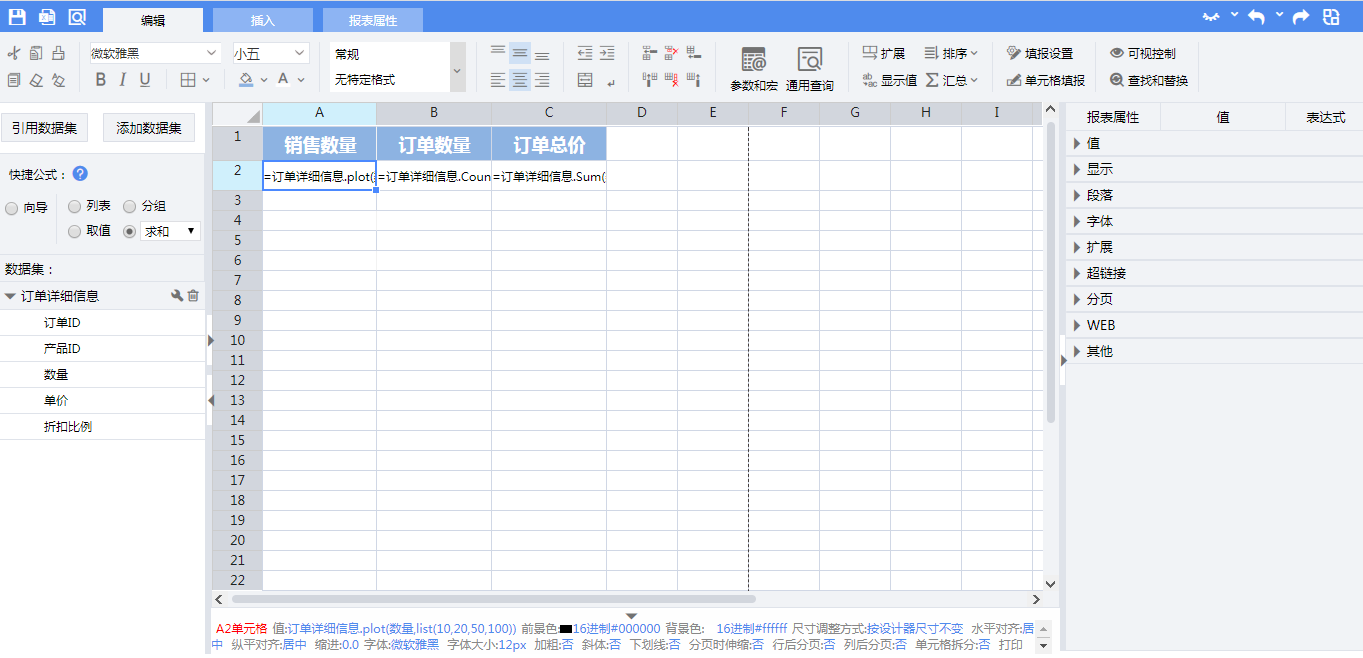
Task: Click the 可视控制 eye icon
Action: [1117, 54]
